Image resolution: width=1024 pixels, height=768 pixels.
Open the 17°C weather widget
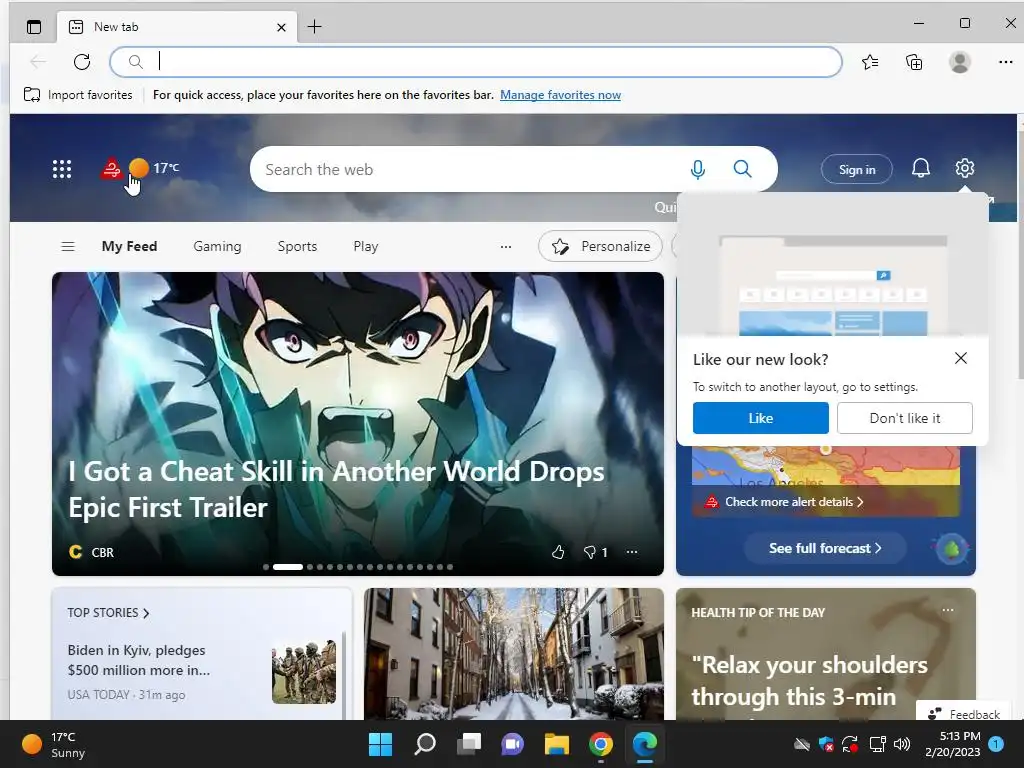pyautogui.click(x=154, y=168)
